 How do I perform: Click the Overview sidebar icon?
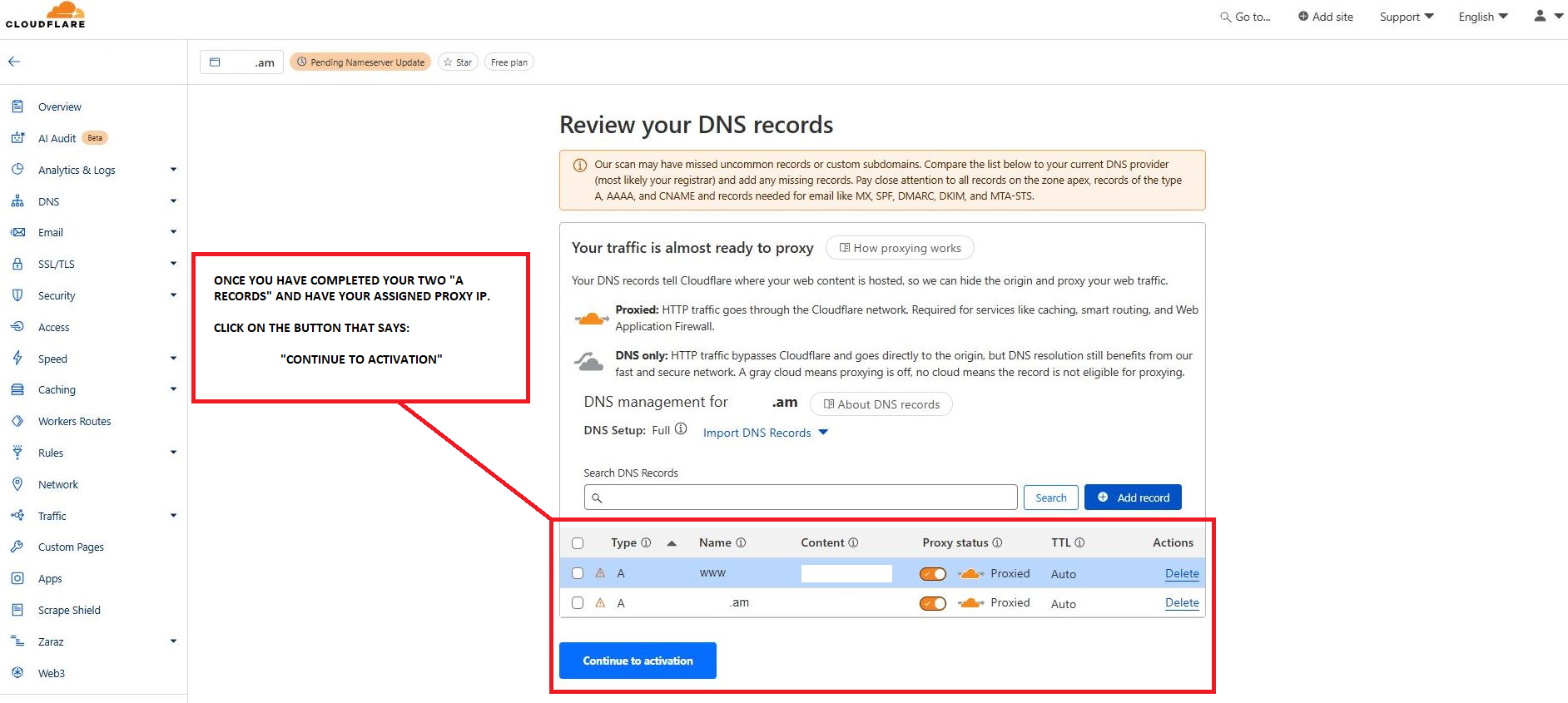(x=17, y=106)
